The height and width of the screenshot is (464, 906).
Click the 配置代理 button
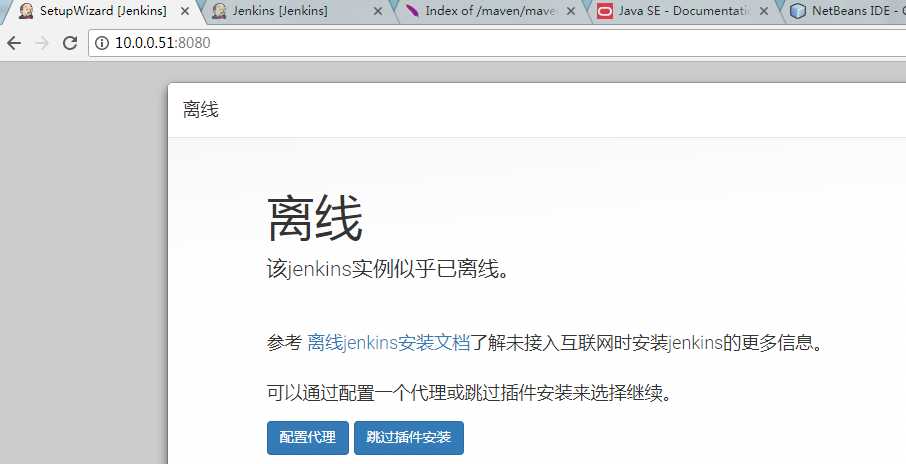click(307, 437)
